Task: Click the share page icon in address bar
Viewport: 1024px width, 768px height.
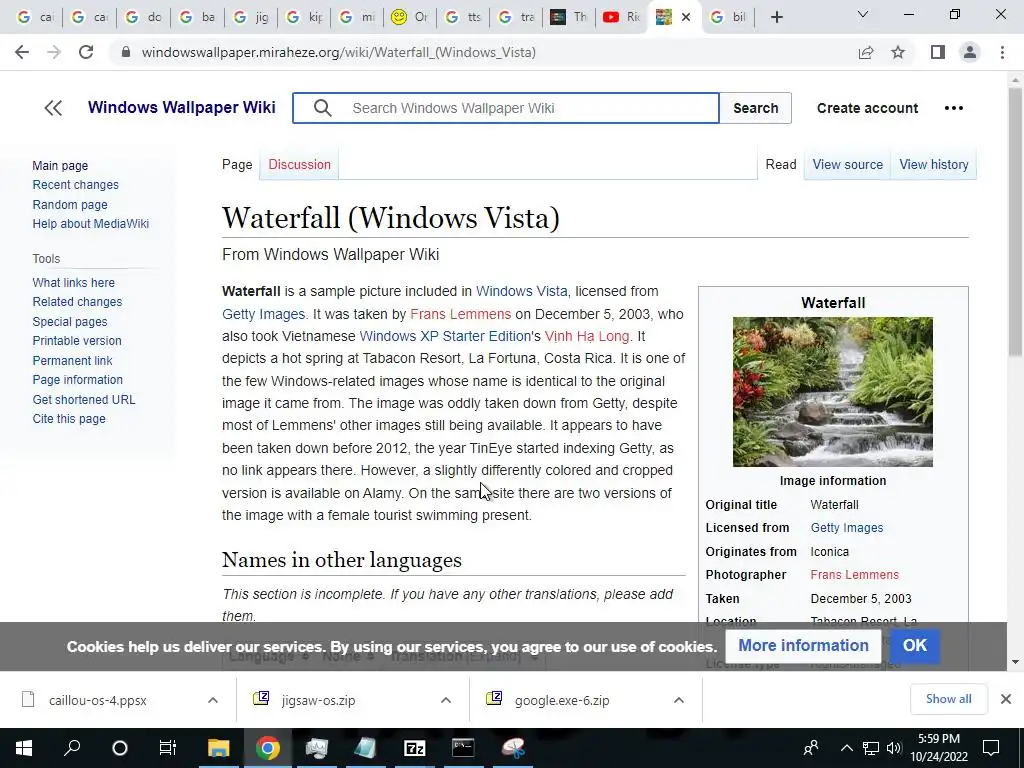Action: click(x=866, y=52)
